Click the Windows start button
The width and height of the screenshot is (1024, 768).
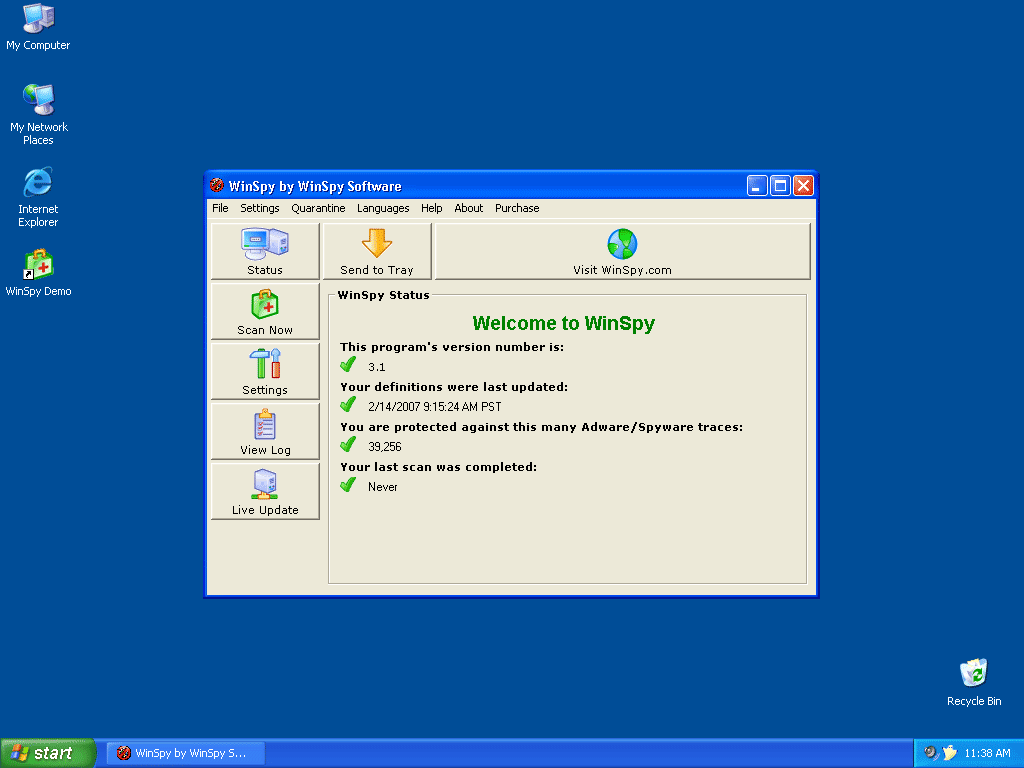(x=48, y=753)
